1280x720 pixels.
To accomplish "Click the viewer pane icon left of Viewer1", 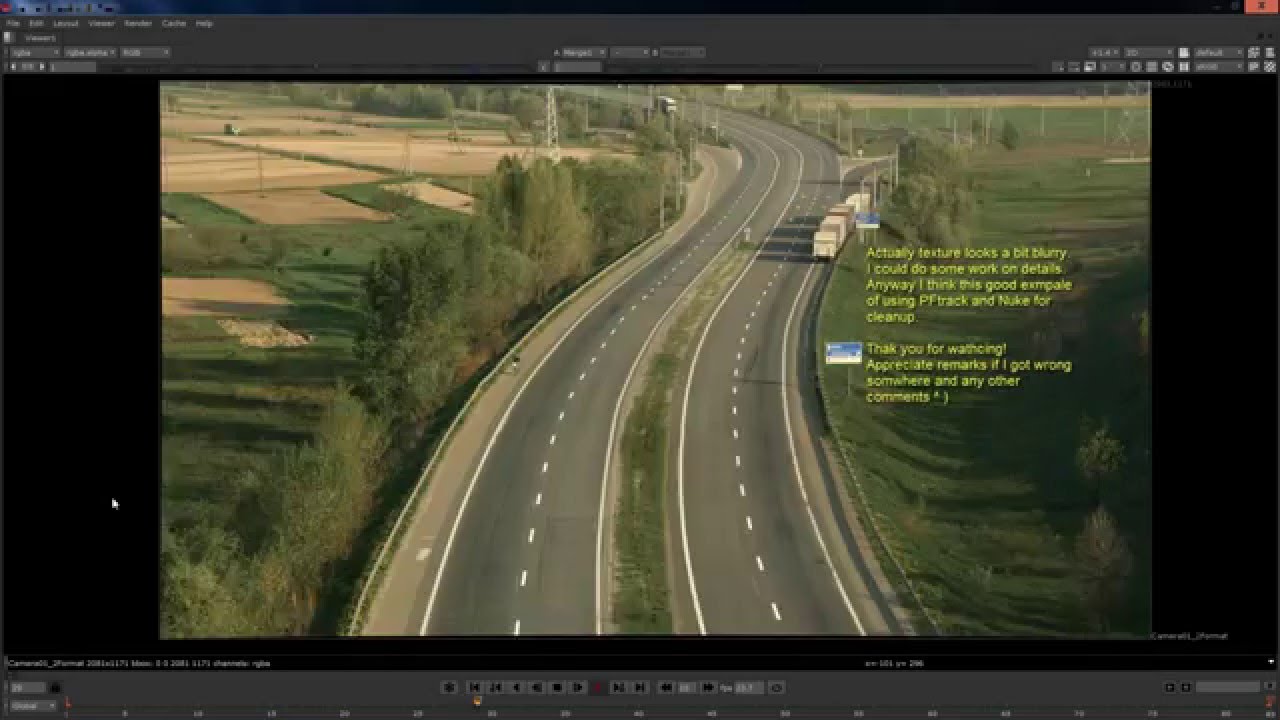I will (x=9, y=38).
